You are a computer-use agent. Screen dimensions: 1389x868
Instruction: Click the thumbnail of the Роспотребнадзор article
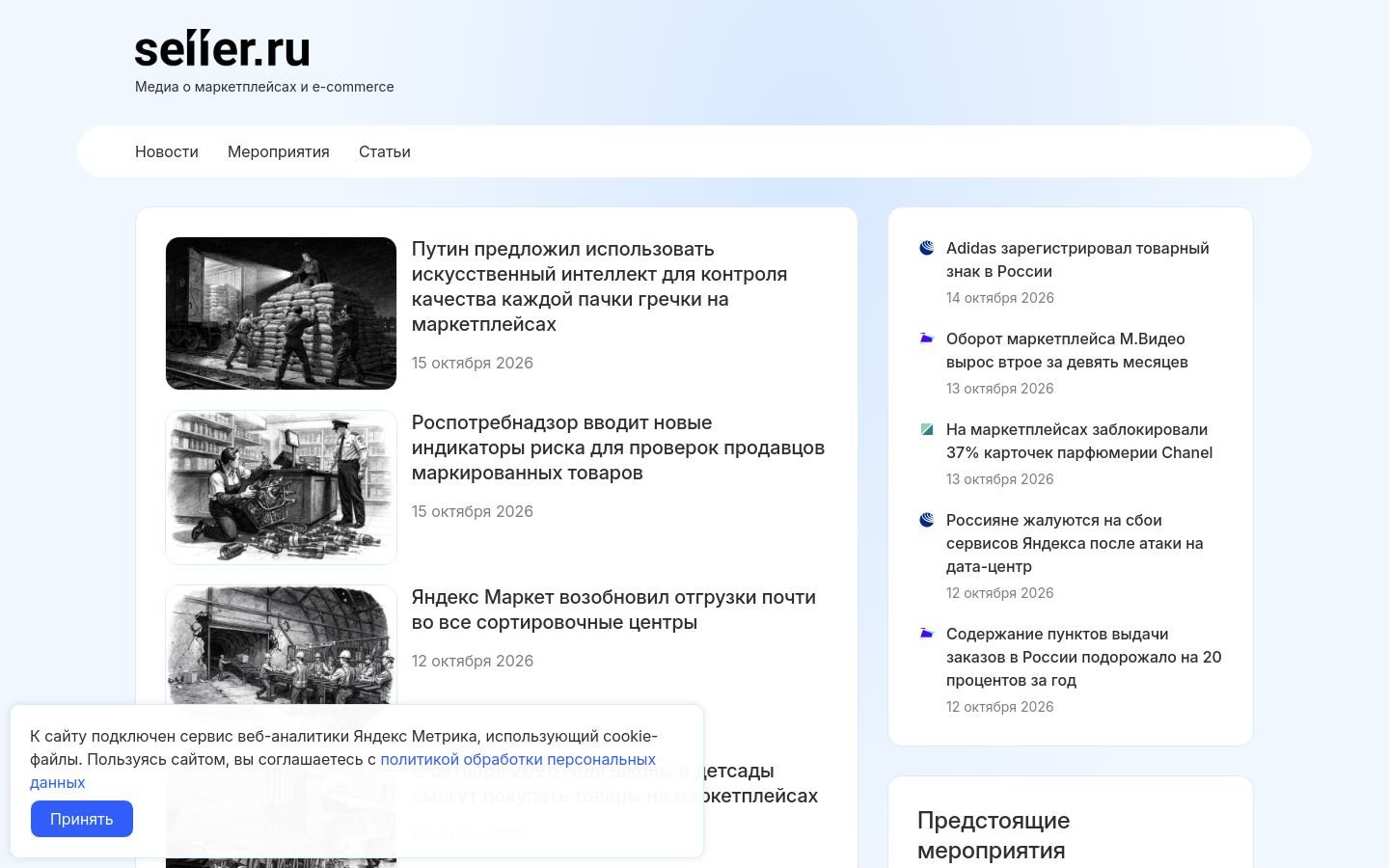coord(281,487)
